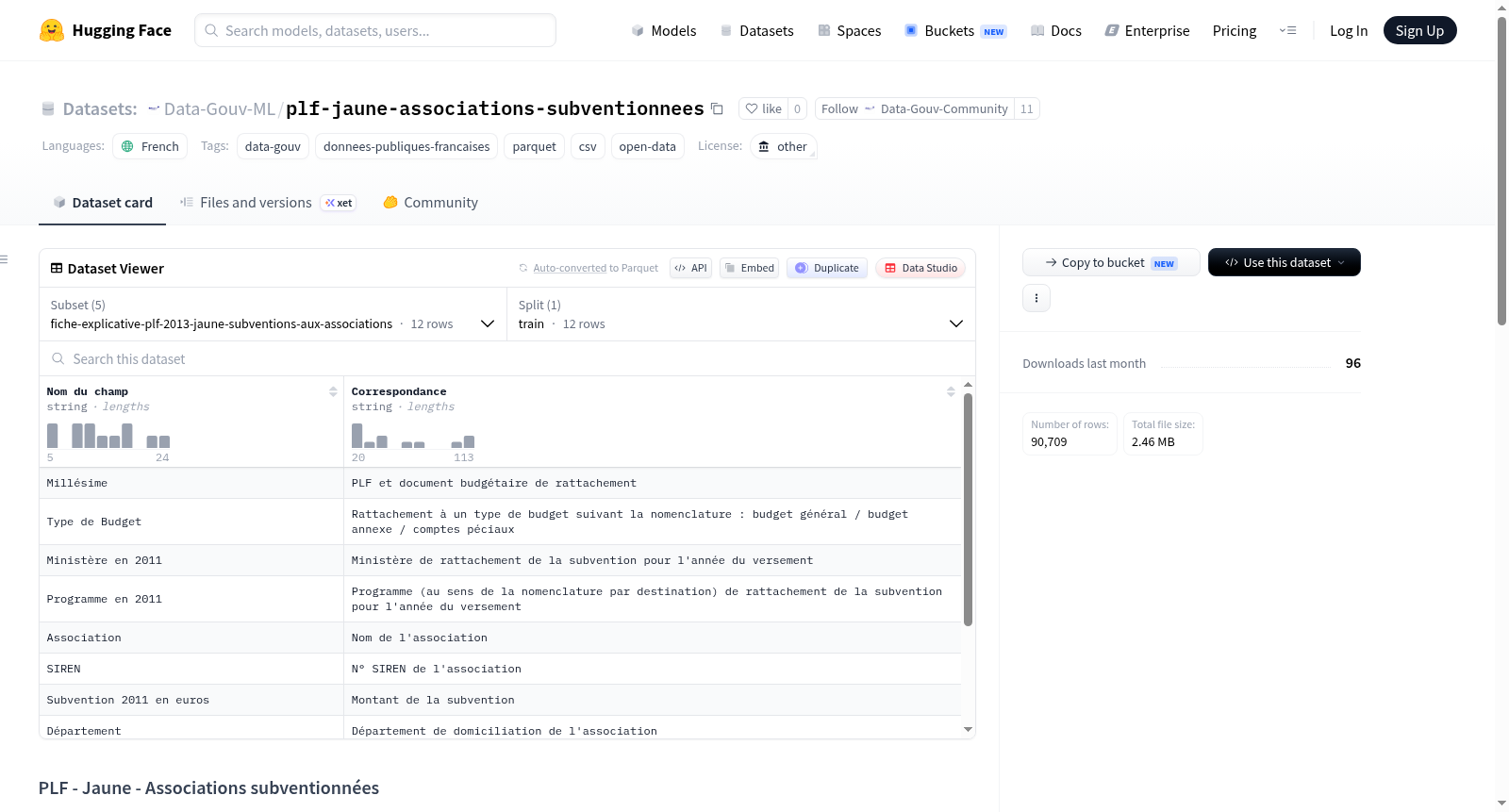Click the Duplicate button

827,268
